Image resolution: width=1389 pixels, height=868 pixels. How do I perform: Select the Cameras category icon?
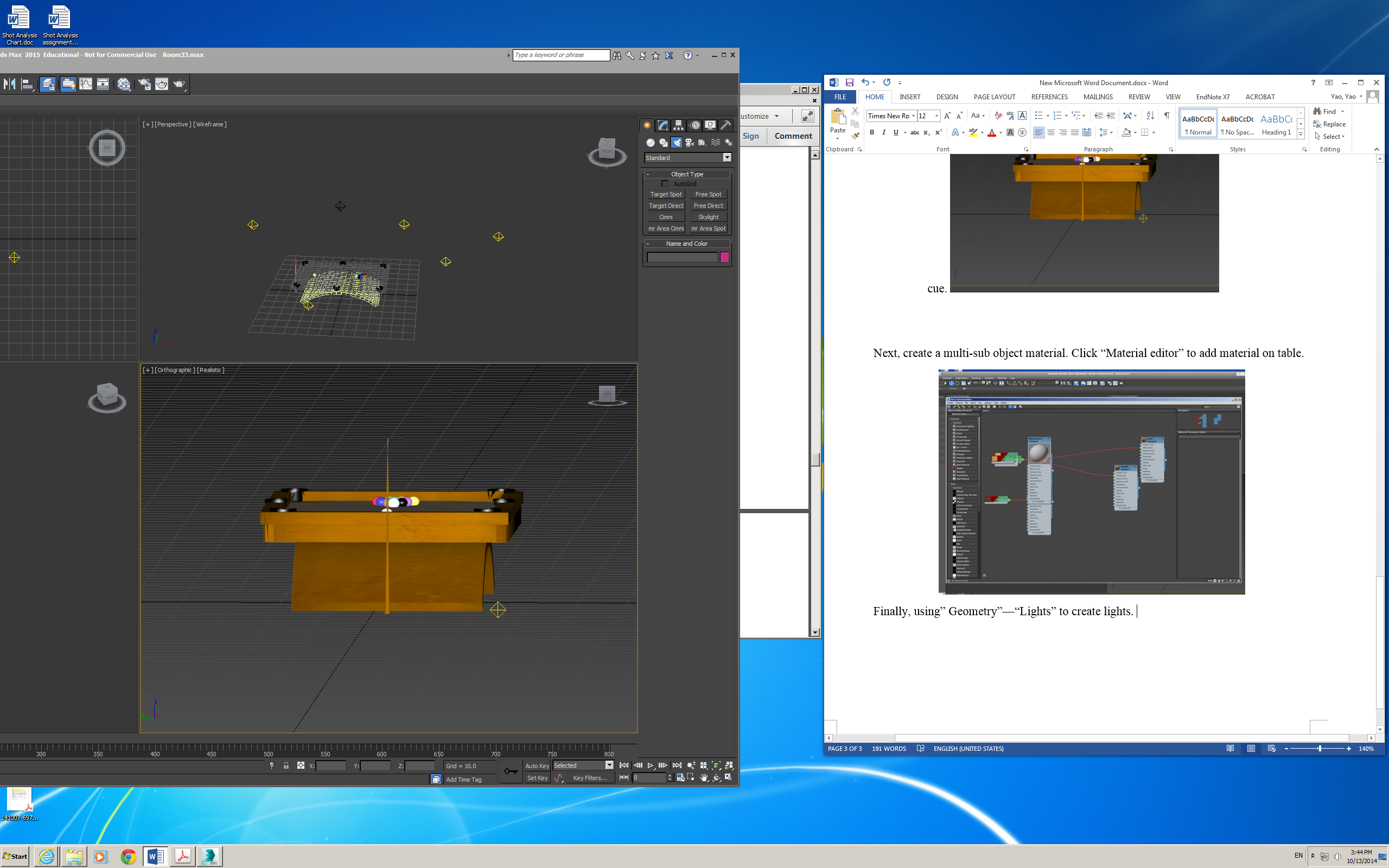689,142
